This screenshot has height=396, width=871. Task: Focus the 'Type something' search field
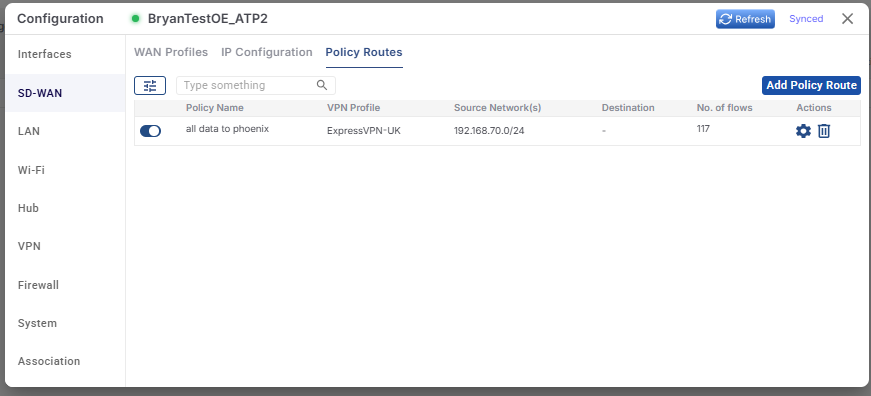click(256, 85)
